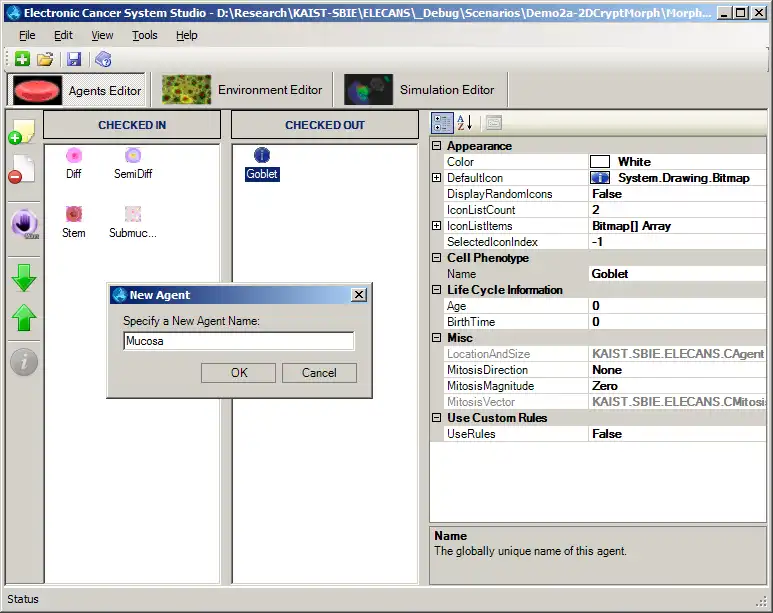Screen dimensions: 773x613
Task: Collapse the Appearance category
Action: coord(436,145)
